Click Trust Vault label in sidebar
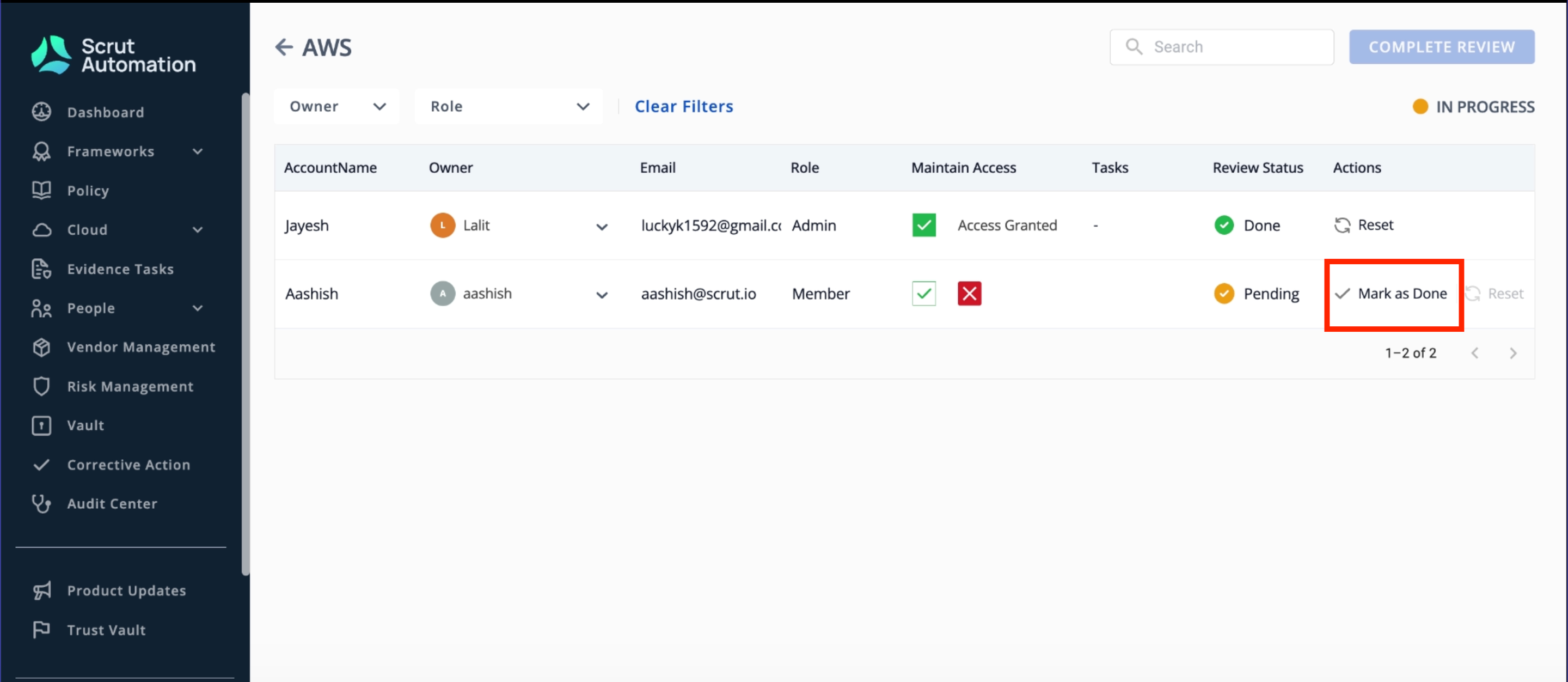This screenshot has height=682, width=1568. coord(106,630)
